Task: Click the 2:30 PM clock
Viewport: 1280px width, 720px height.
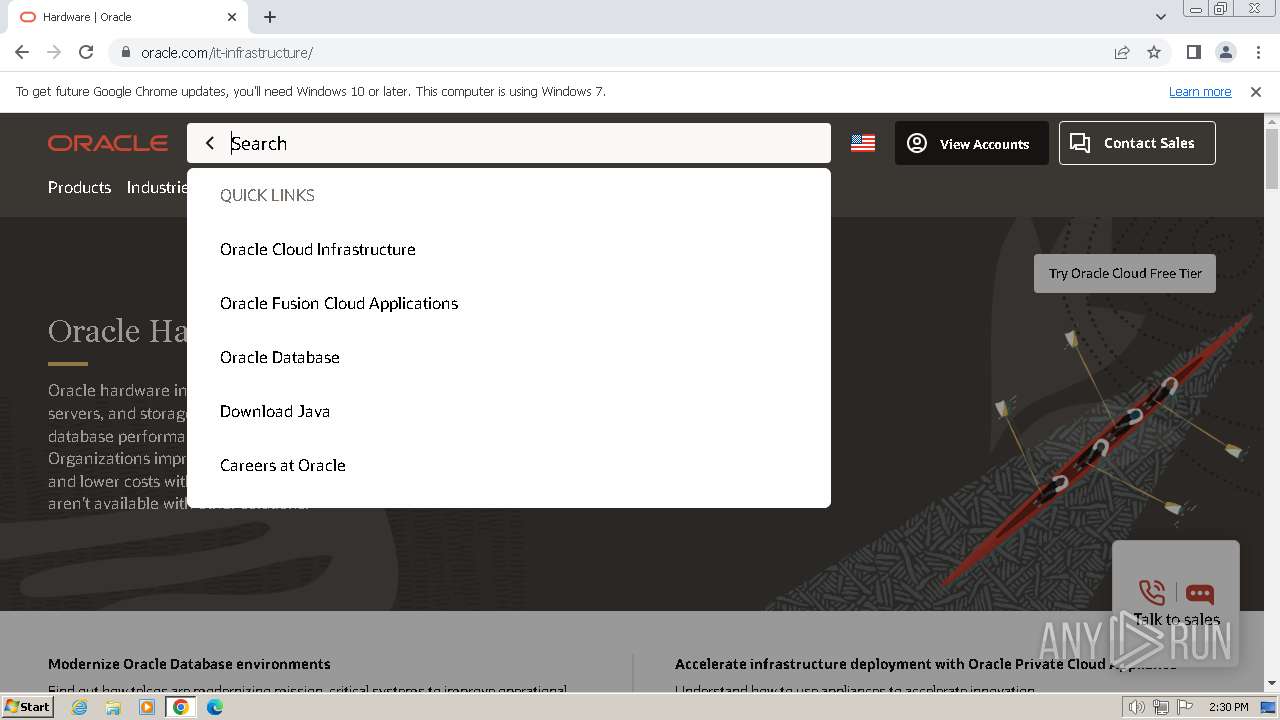Action: tap(1229, 707)
